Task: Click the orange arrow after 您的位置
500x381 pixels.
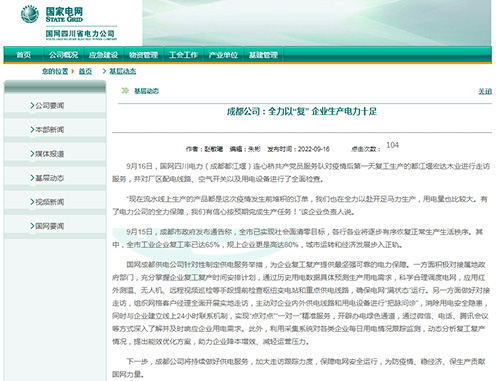Action: pos(73,71)
